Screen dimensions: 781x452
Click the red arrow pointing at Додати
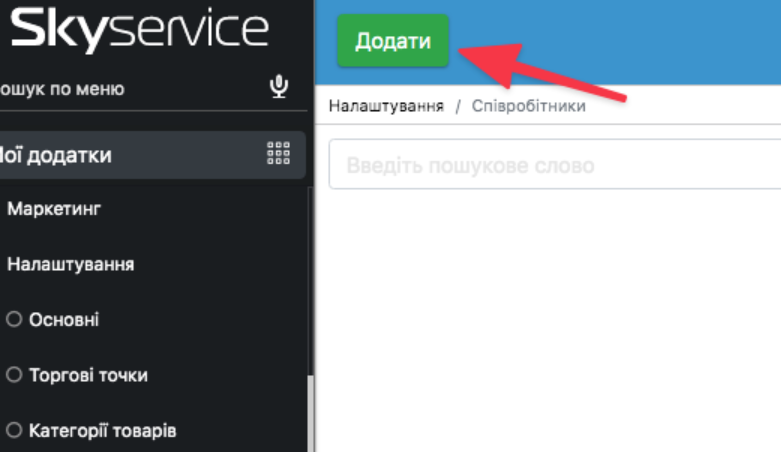click(550, 68)
